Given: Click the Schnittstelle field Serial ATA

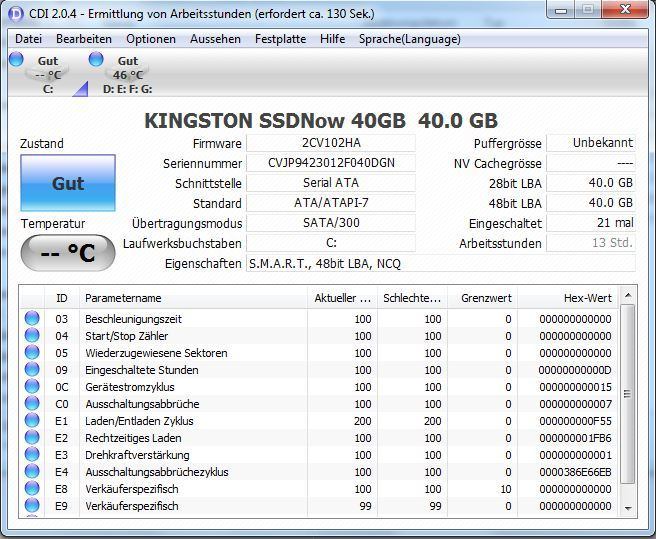Looking at the screenshot, I should tap(331, 183).
